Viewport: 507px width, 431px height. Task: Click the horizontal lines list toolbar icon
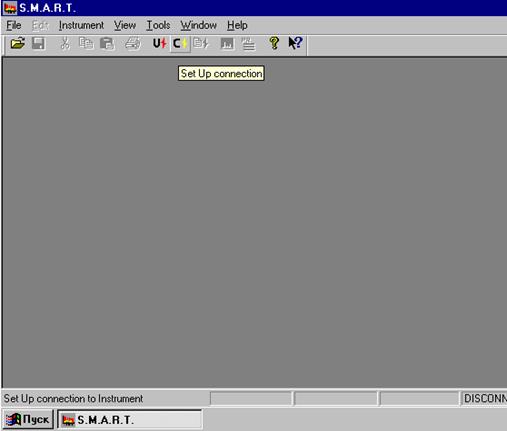click(x=248, y=44)
